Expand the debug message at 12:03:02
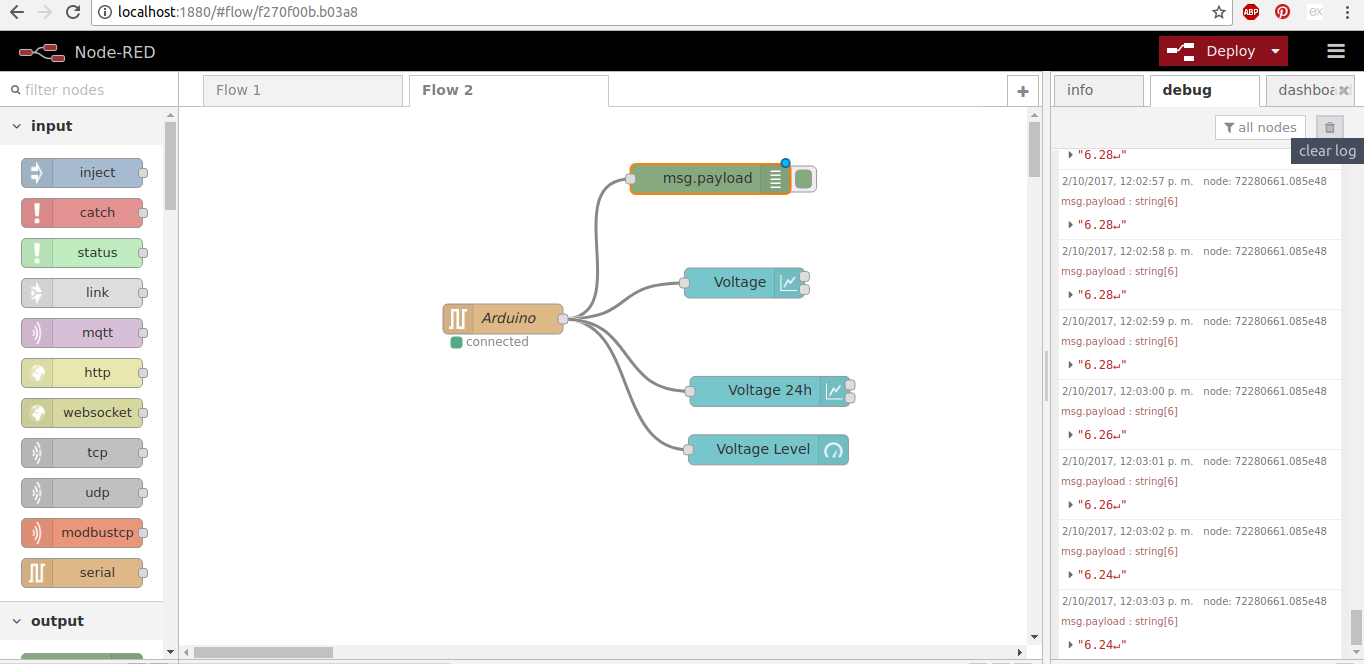The height and width of the screenshot is (664, 1364). tap(1072, 574)
